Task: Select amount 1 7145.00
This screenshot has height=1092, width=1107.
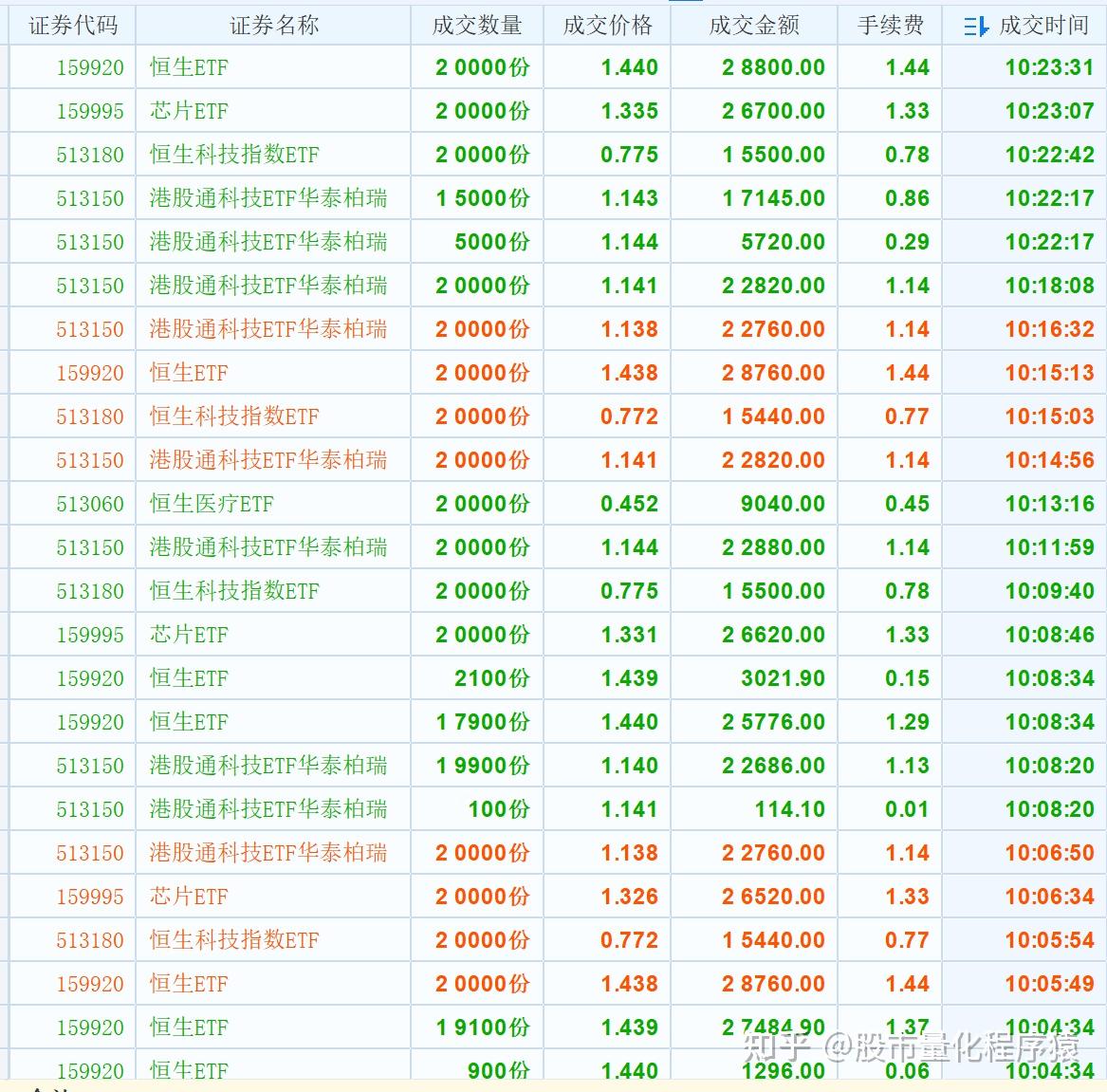Action: [773, 198]
